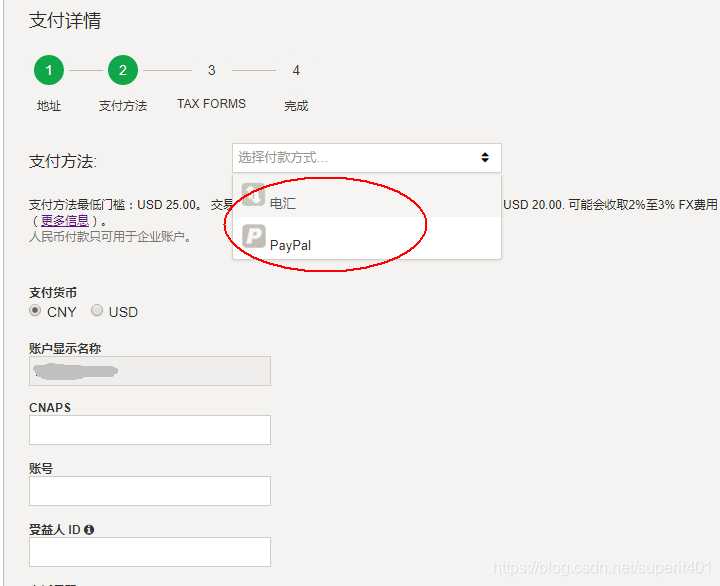The height and width of the screenshot is (586, 720).
Task: Click the 受益人 ID input field
Action: (x=150, y=552)
